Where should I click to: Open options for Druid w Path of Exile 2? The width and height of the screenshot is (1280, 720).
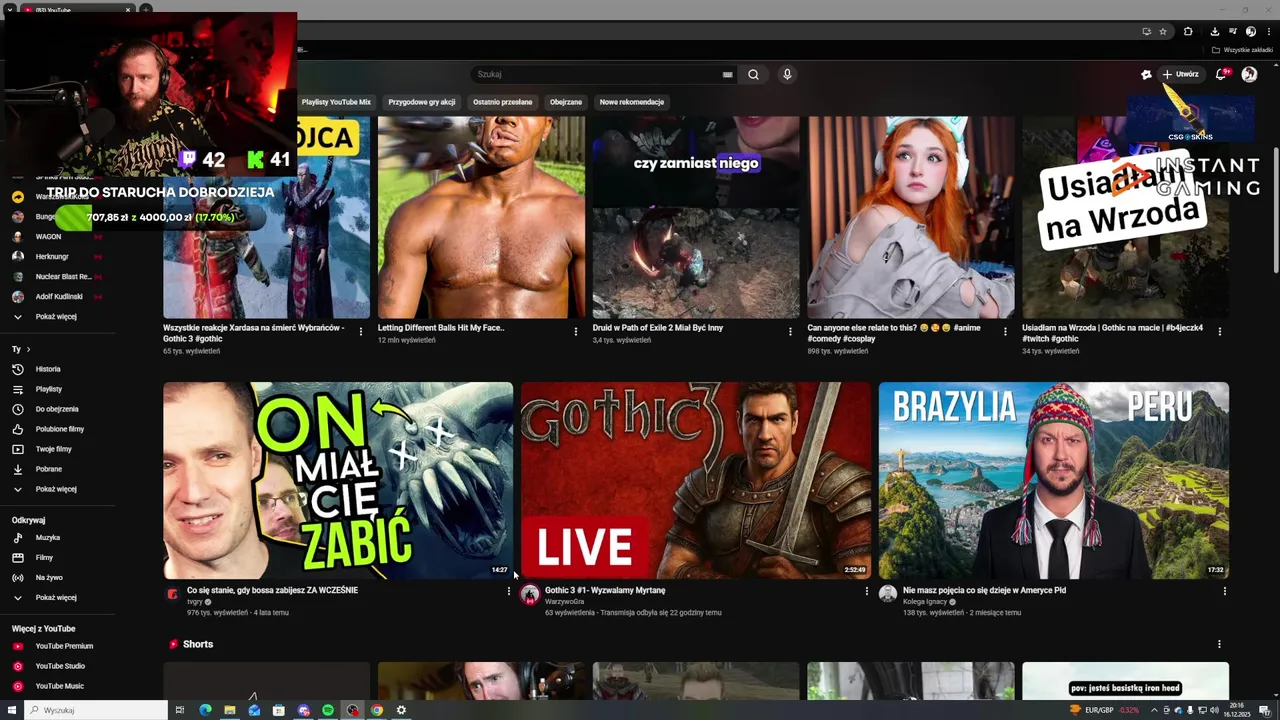[790, 332]
